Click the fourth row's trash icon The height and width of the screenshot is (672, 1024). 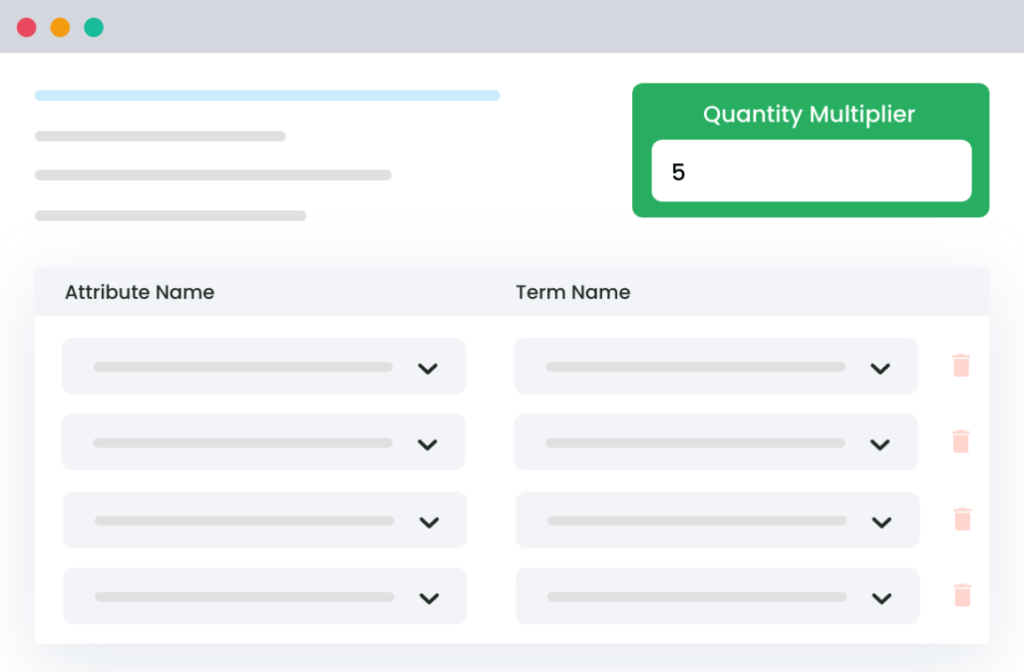coord(962,596)
